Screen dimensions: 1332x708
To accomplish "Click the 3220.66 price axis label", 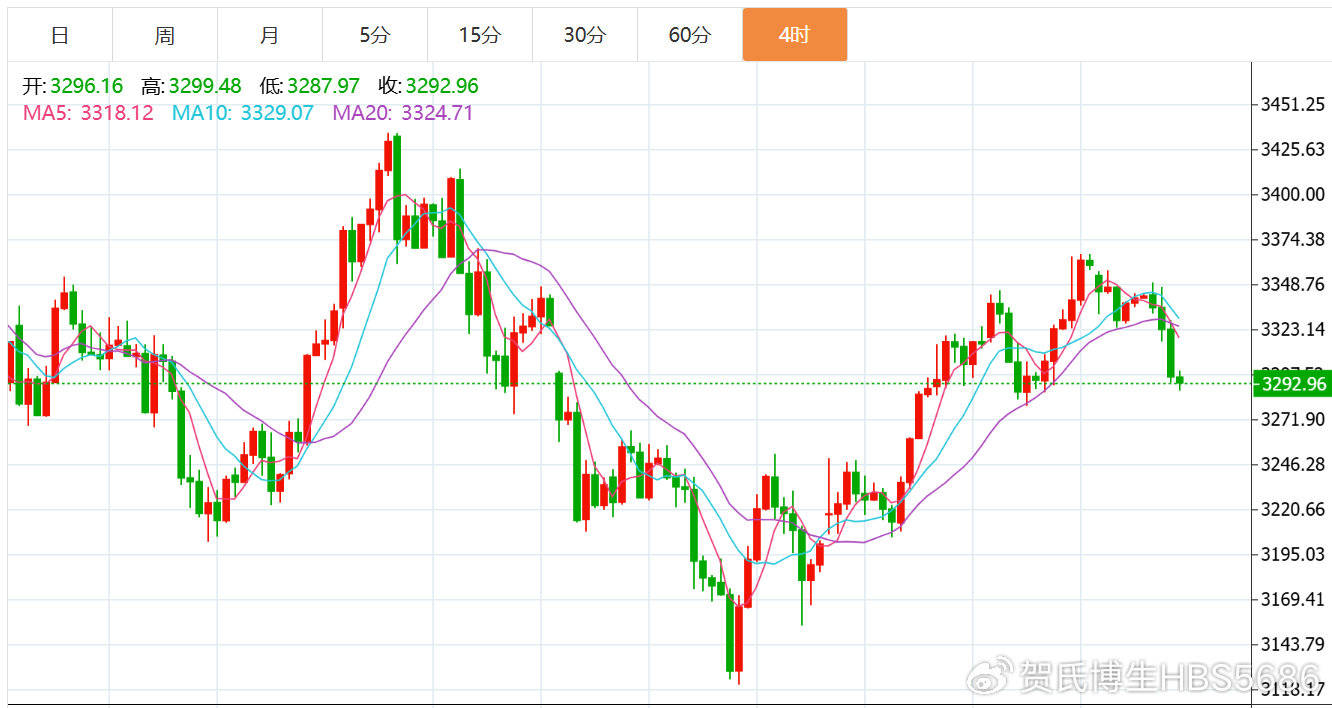I will [x=1293, y=509].
